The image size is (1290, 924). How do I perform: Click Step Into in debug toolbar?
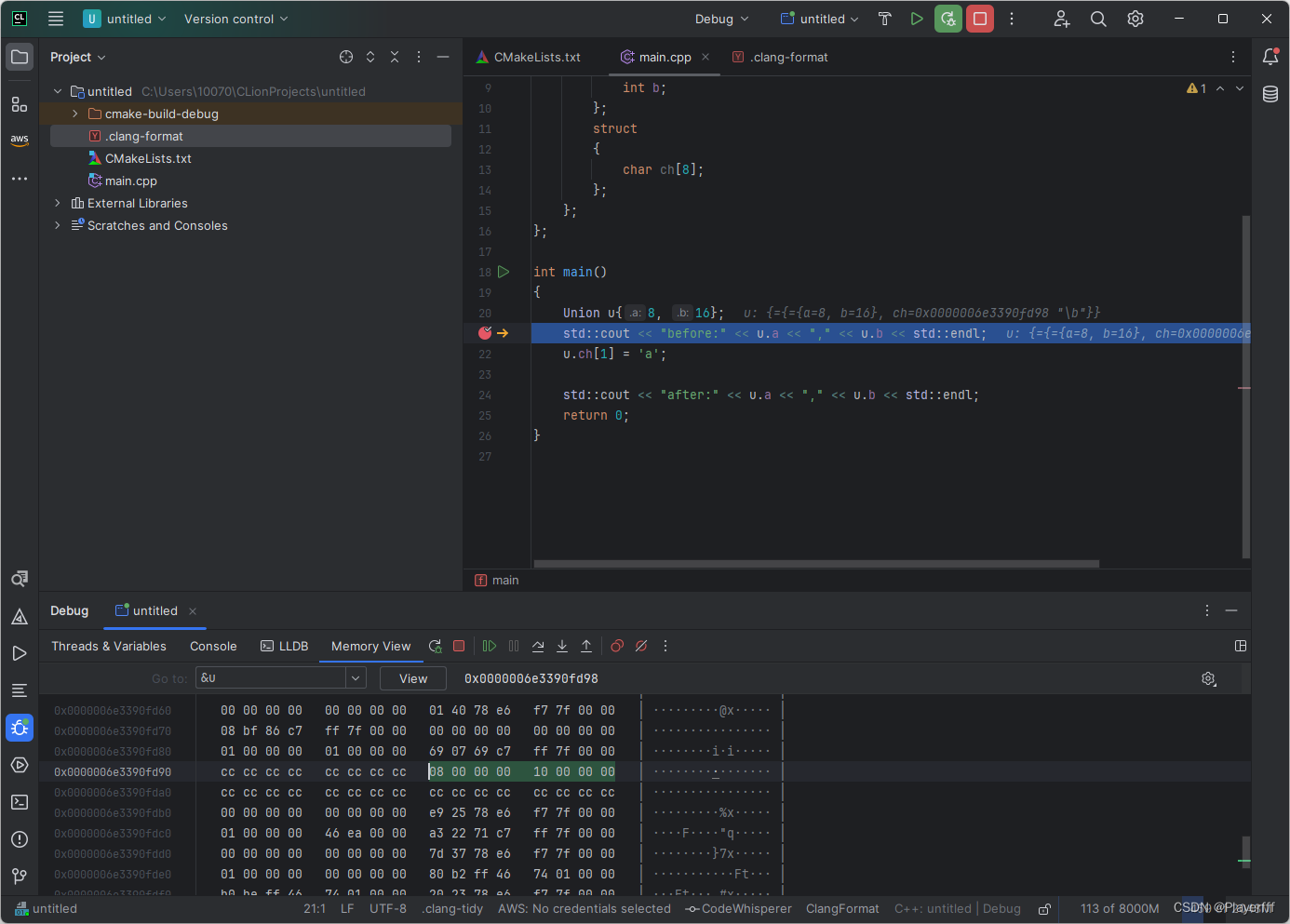[x=562, y=646]
